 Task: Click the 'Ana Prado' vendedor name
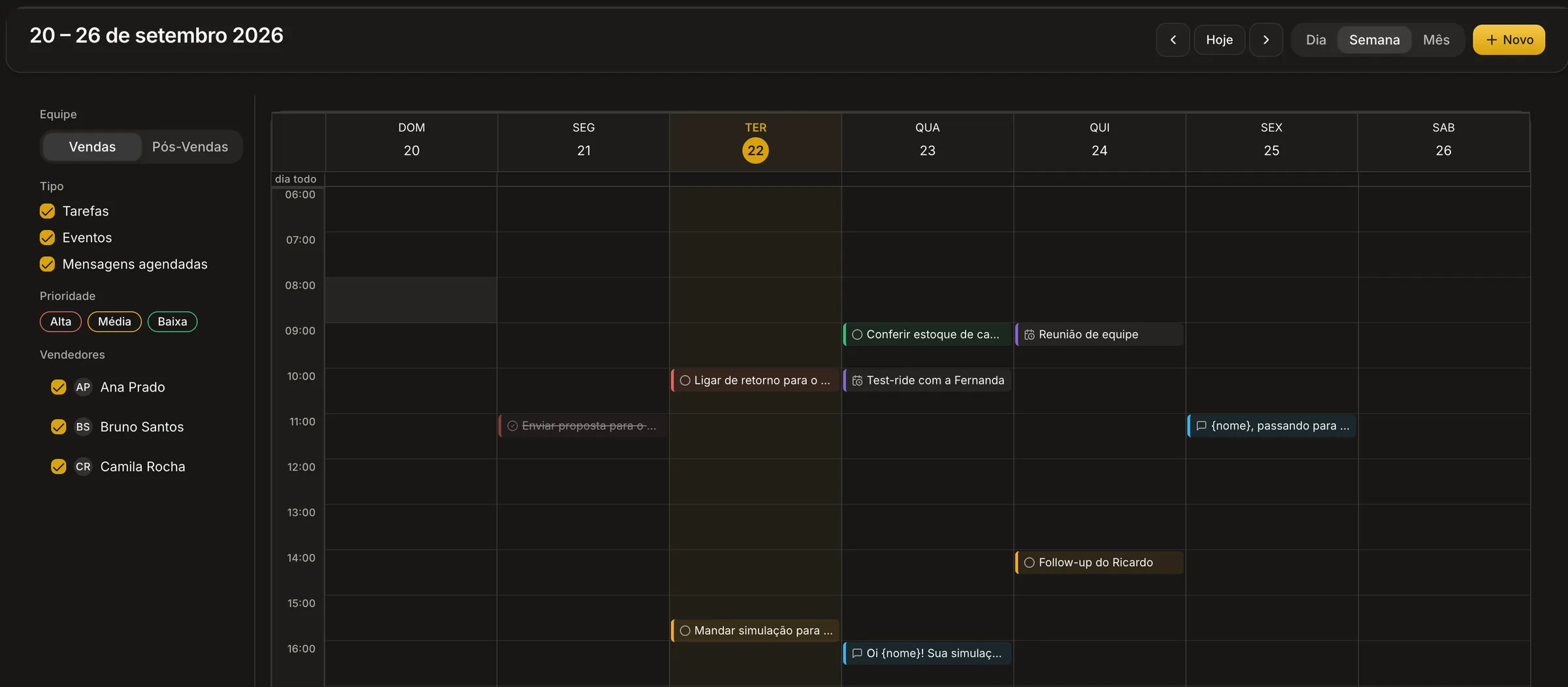133,388
